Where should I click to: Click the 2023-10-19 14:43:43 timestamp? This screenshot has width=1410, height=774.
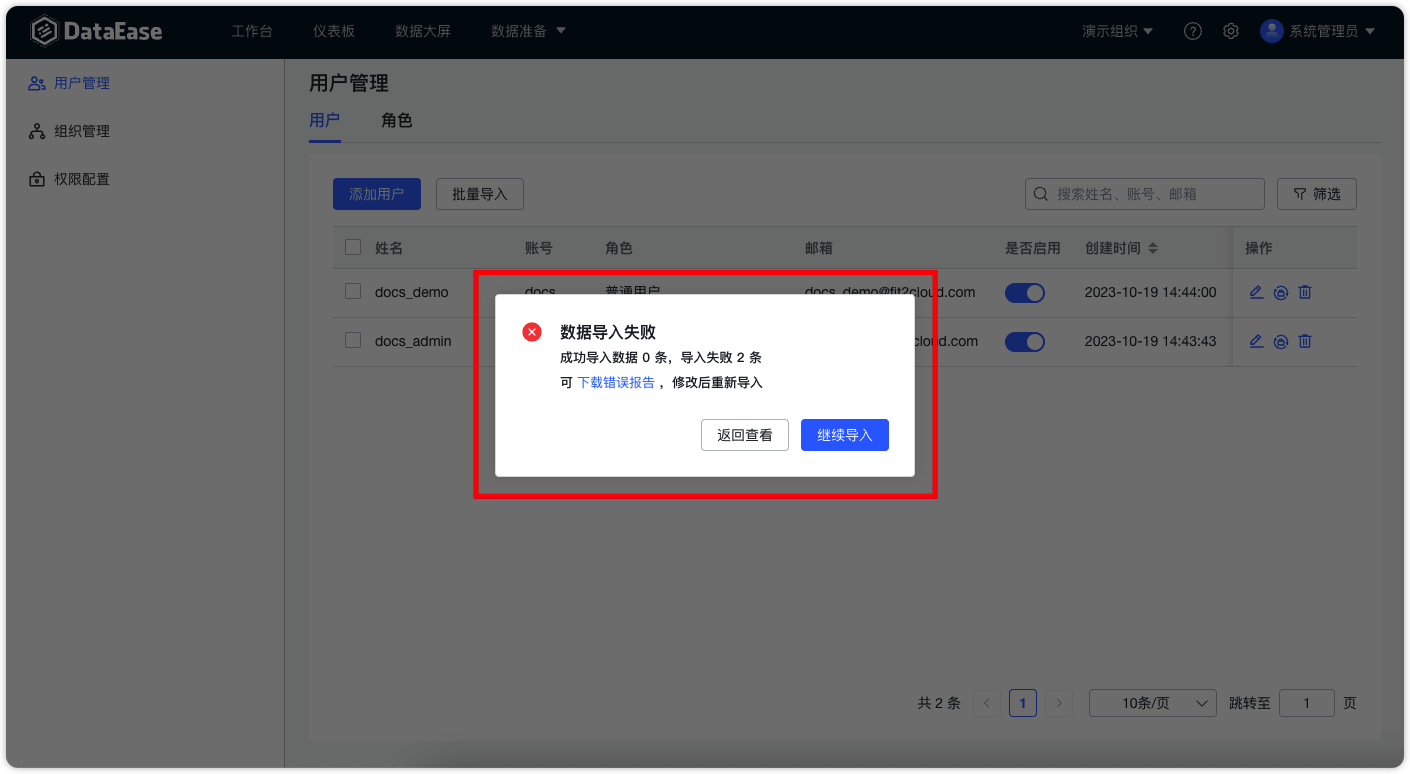tap(1151, 341)
